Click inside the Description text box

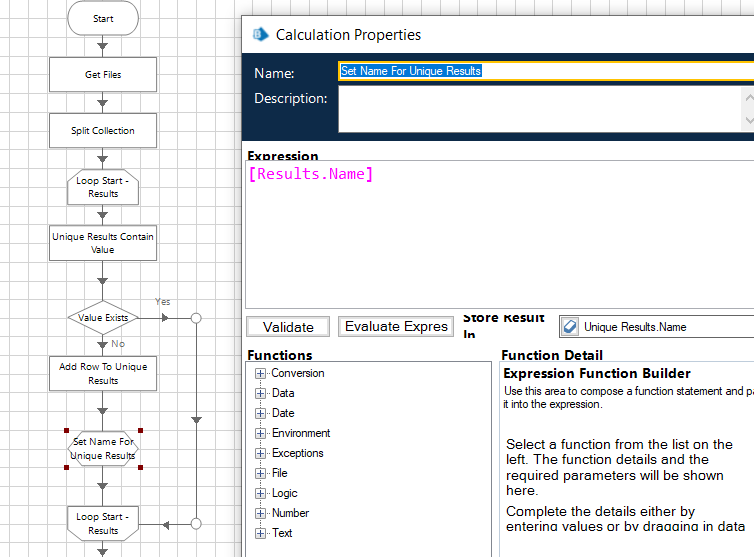[x=540, y=109]
